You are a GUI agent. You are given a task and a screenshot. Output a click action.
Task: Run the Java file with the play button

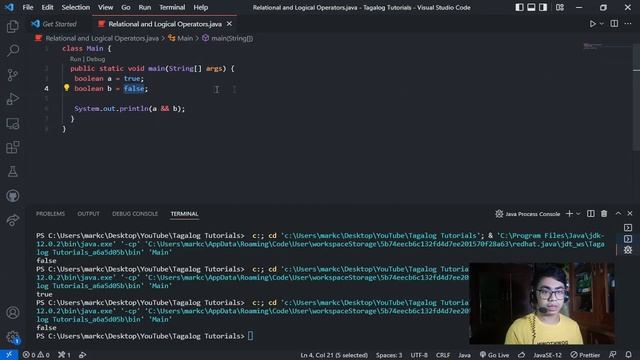pyautogui.click(x=592, y=24)
